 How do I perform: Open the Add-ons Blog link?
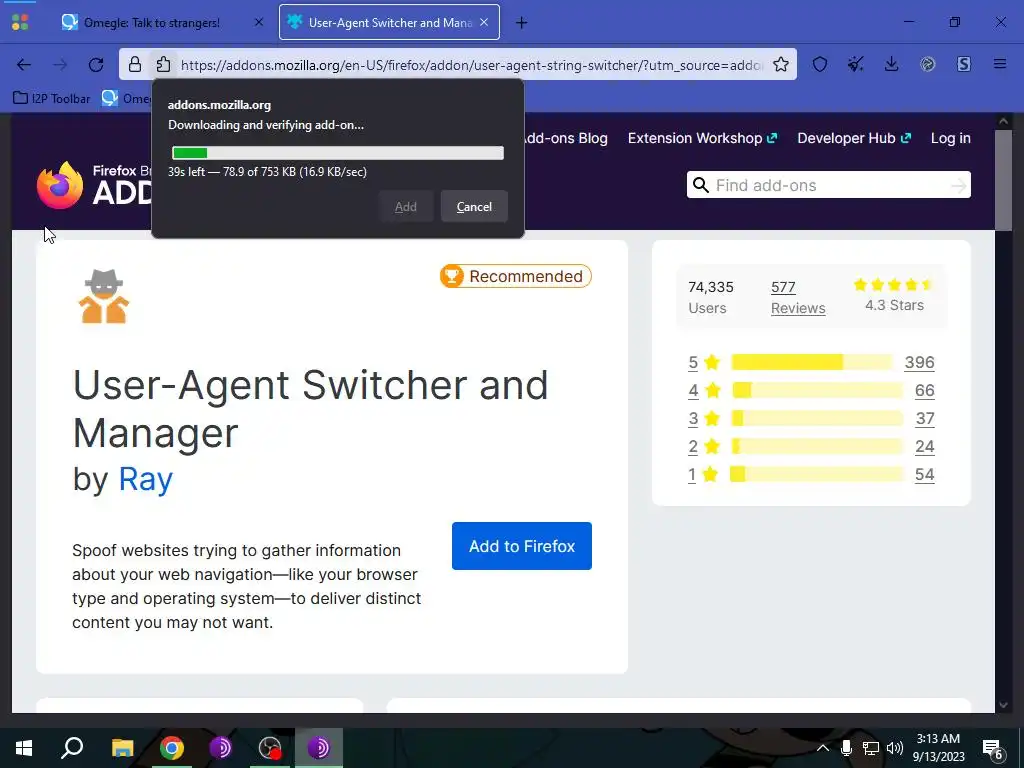click(566, 138)
